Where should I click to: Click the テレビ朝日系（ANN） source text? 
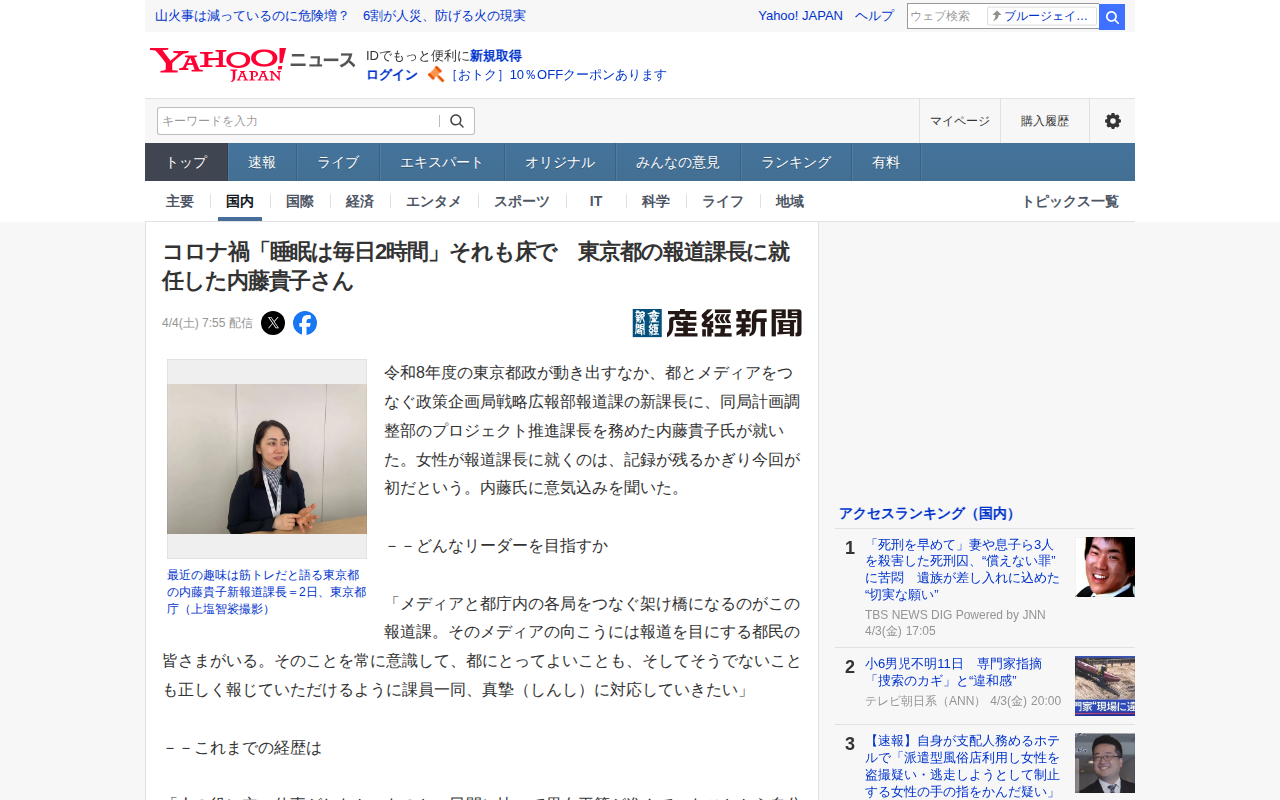click(x=924, y=701)
